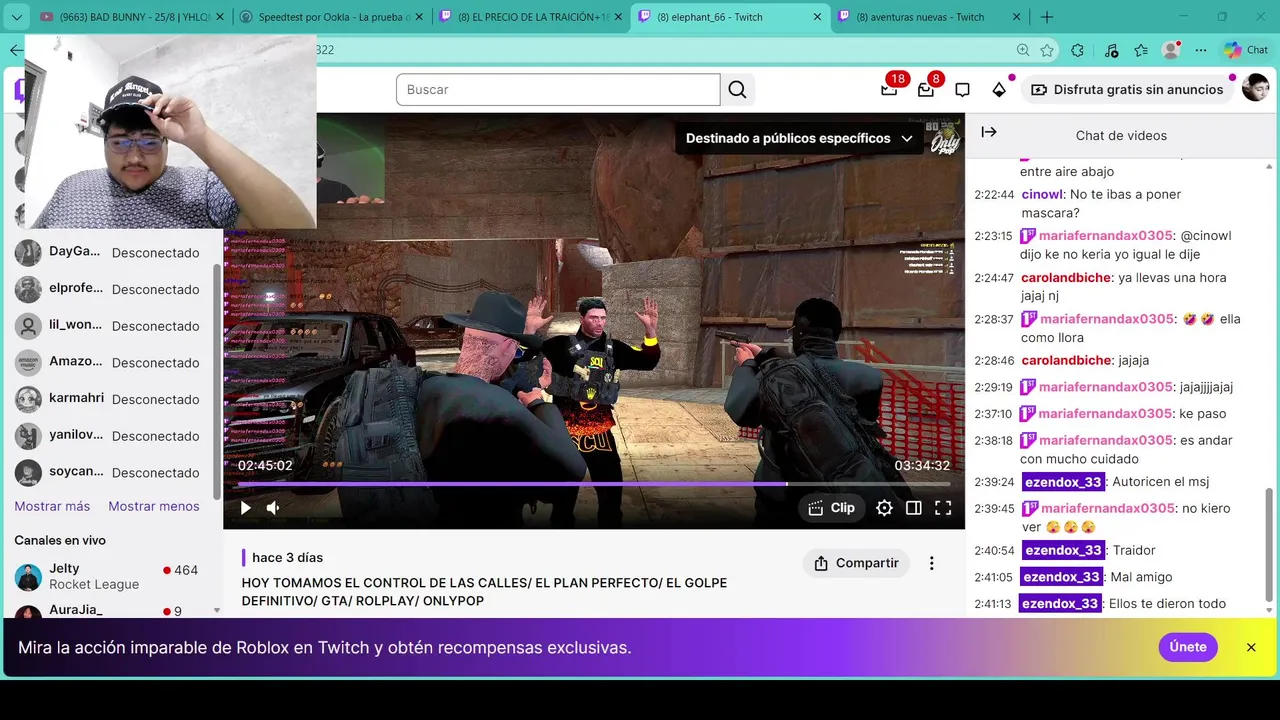Open Copilot Chat button

point(1246,50)
